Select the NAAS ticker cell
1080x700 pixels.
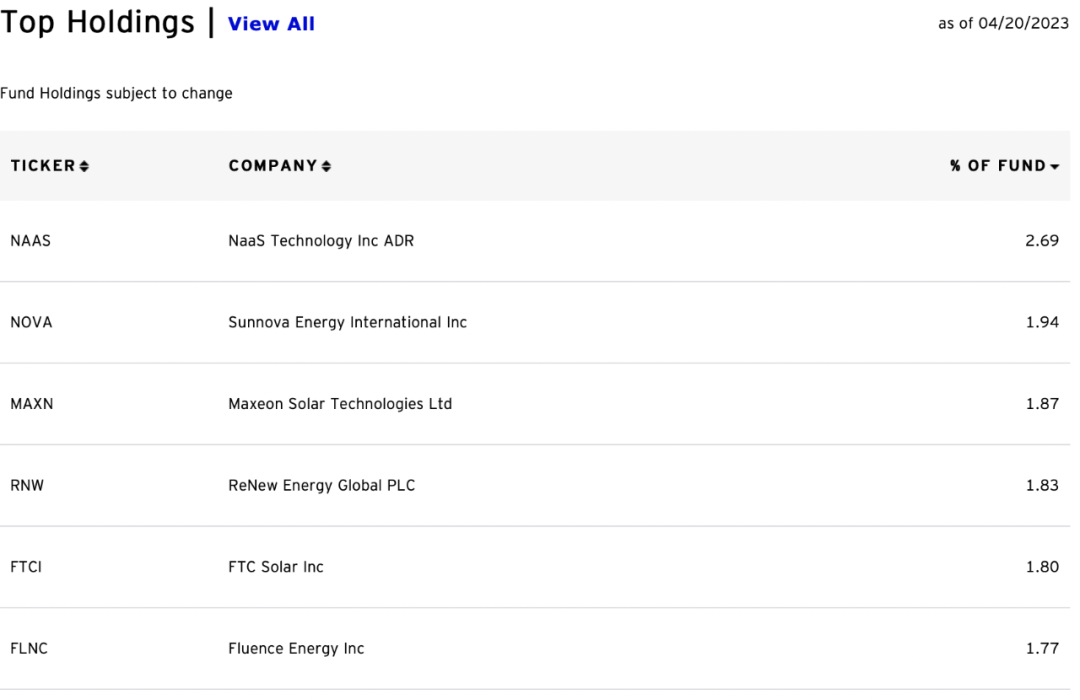pyautogui.click(x=30, y=241)
